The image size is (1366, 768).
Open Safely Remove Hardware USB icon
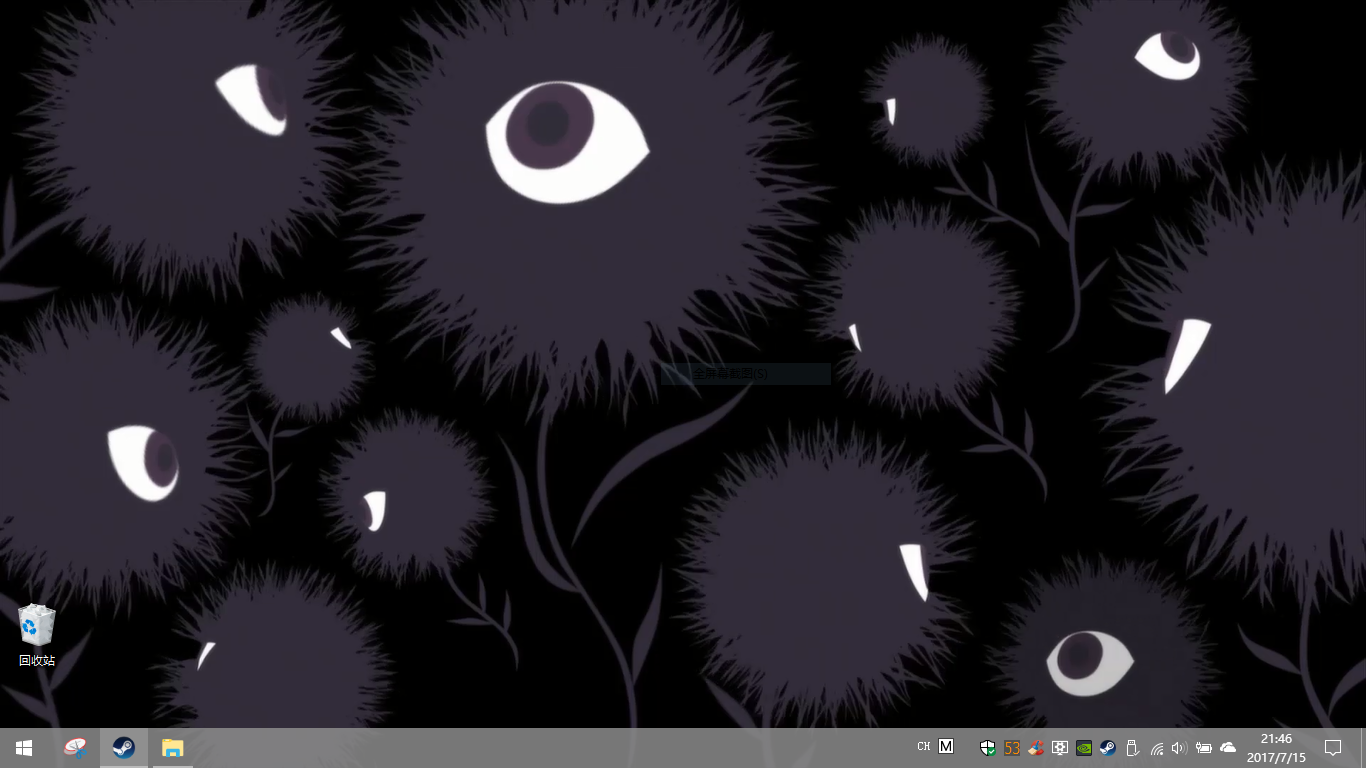coord(1132,747)
